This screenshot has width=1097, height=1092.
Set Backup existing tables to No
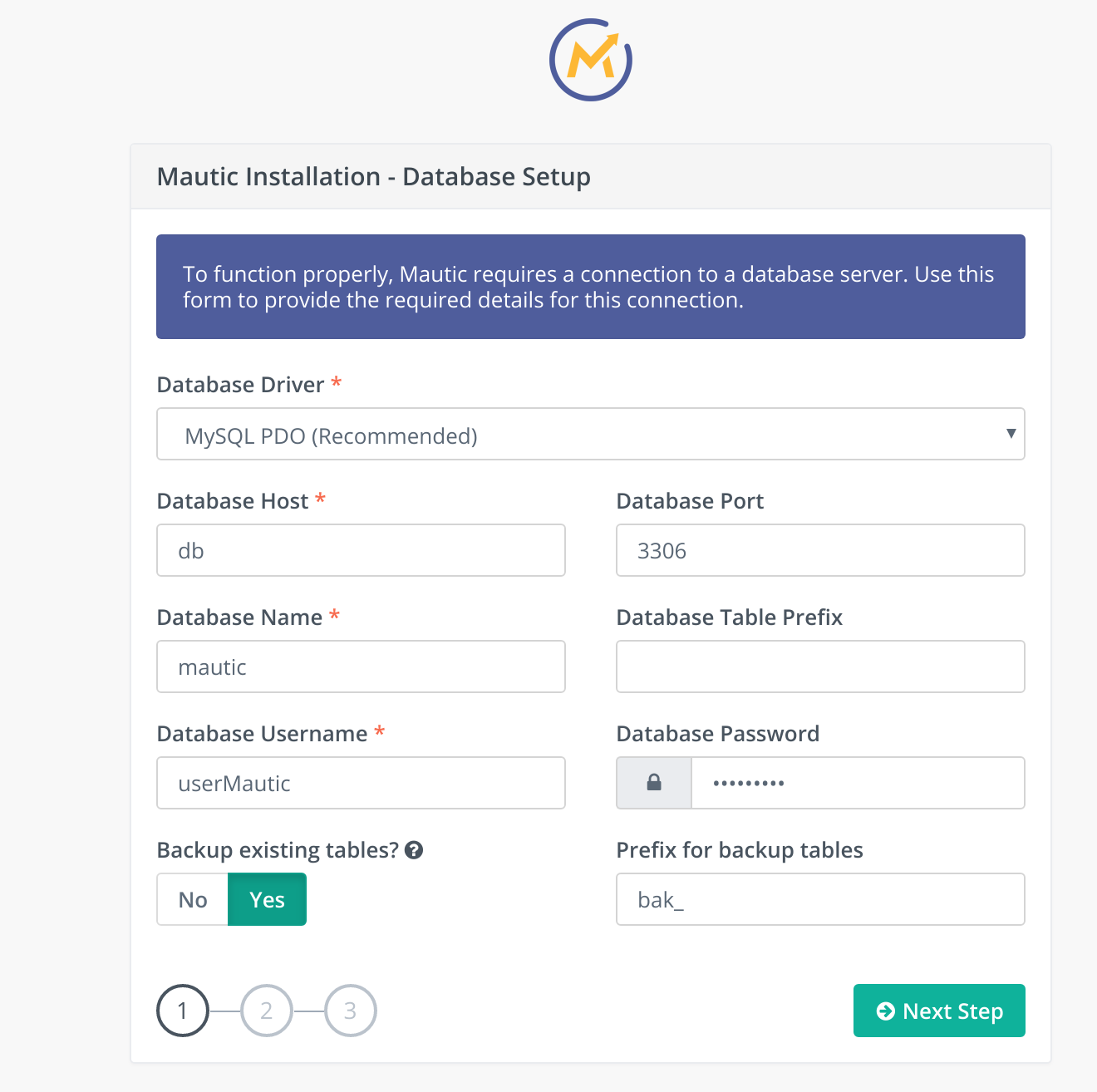click(193, 899)
